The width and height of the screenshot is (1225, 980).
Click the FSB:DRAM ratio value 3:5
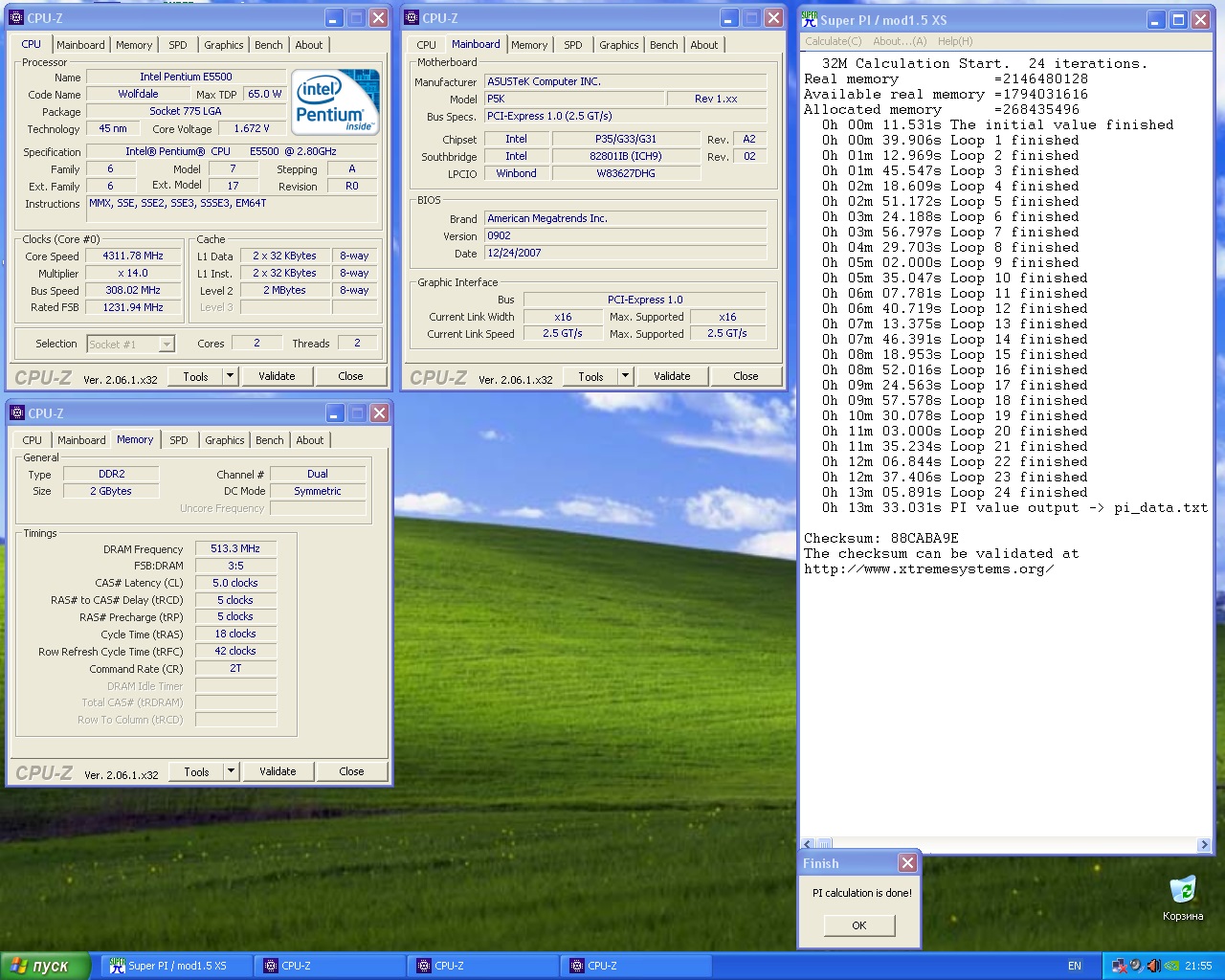pos(235,566)
